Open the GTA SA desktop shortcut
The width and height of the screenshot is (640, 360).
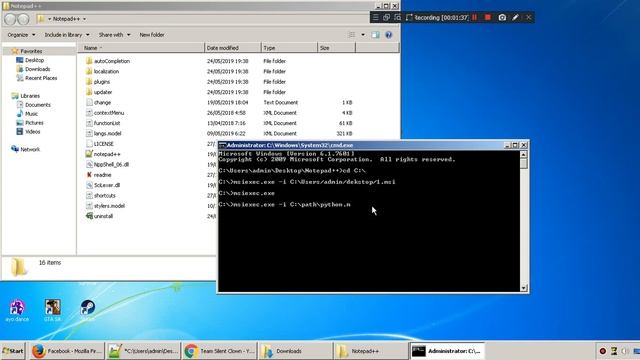[x=53, y=311]
